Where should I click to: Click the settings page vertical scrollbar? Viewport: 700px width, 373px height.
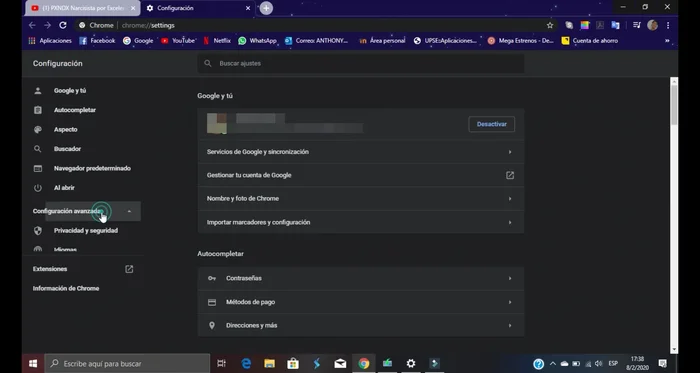click(x=674, y=105)
